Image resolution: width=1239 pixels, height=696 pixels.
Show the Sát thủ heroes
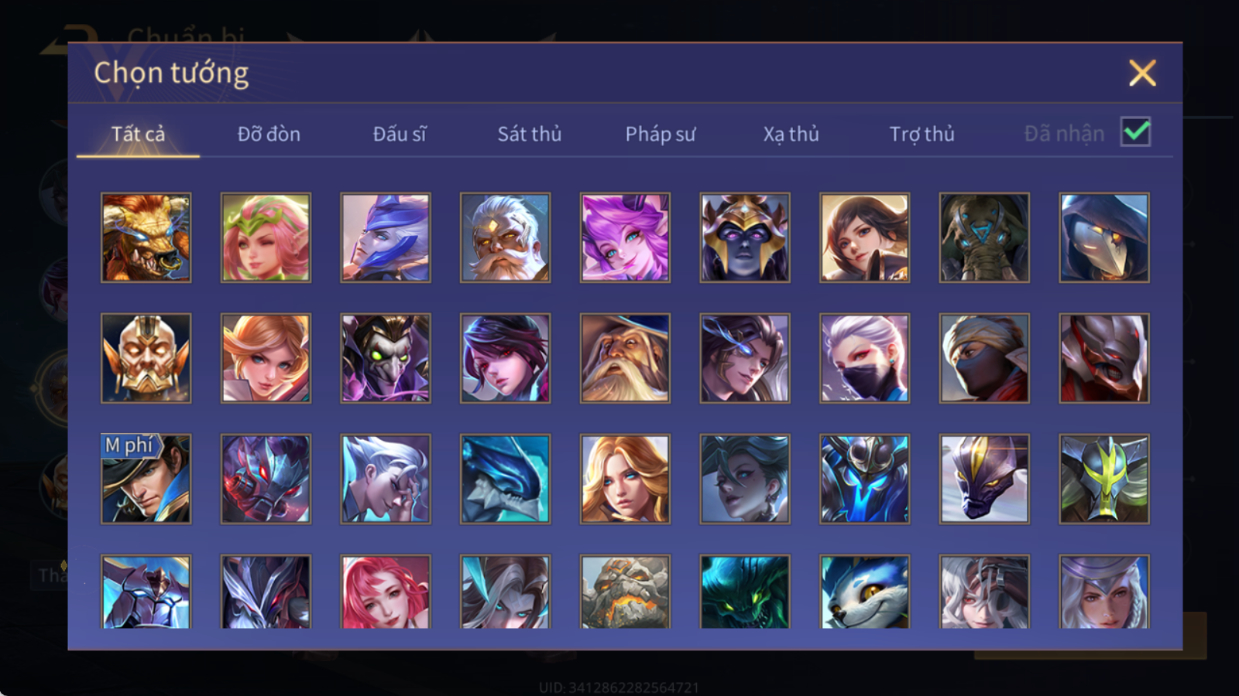tap(529, 134)
